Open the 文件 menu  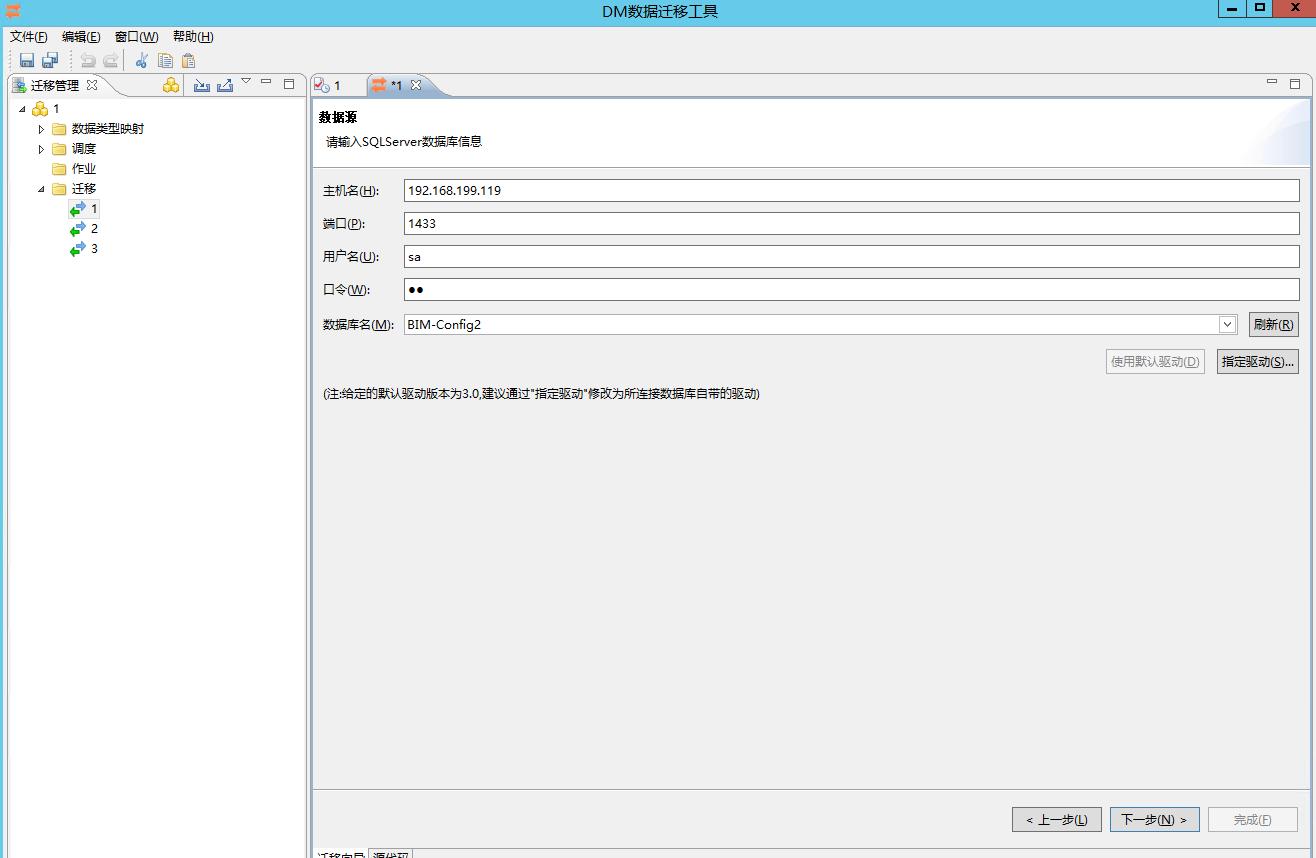29,36
